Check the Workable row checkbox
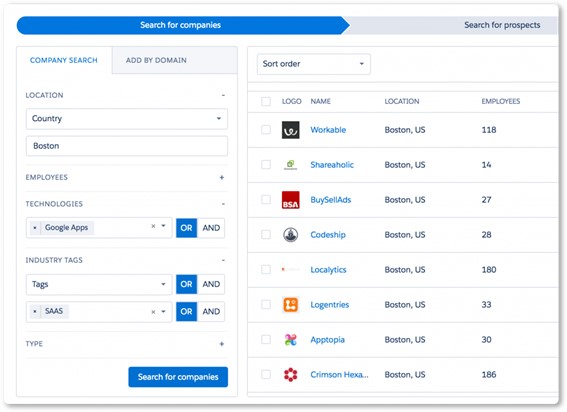The width and height of the screenshot is (567, 412). point(266,129)
